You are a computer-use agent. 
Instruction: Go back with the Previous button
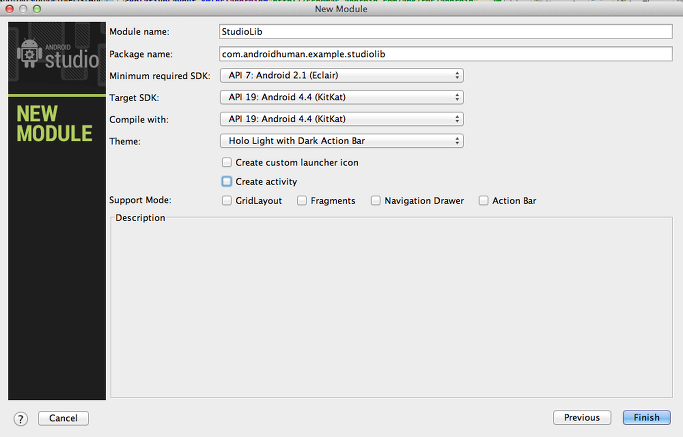[x=582, y=418]
